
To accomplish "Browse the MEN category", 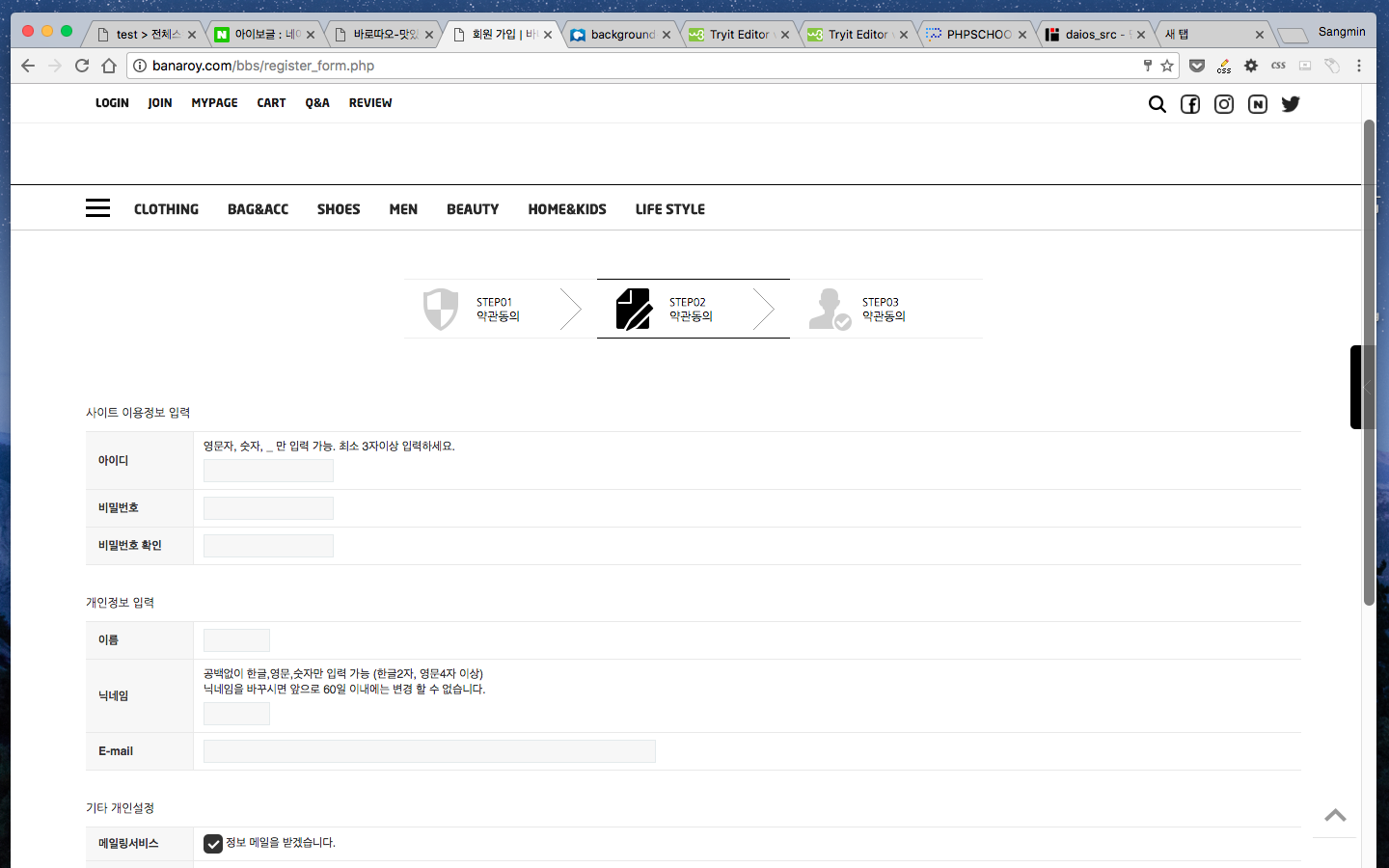I will [403, 209].
